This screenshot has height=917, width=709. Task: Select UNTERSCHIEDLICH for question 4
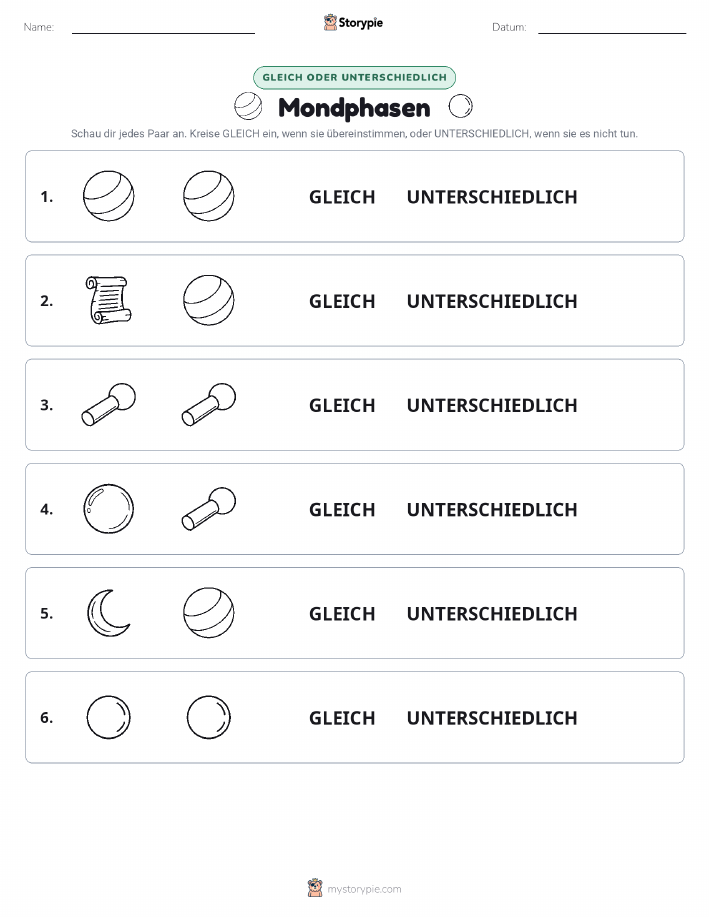(492, 509)
